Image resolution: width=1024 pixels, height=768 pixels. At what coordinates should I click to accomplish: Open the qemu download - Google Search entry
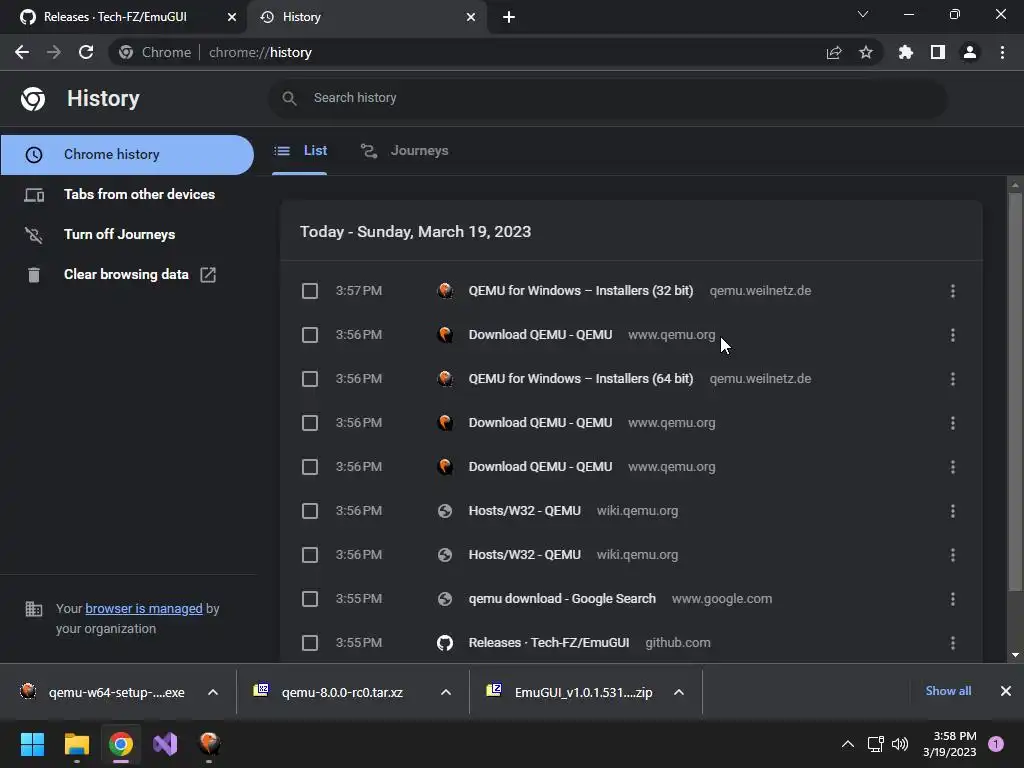[562, 599]
